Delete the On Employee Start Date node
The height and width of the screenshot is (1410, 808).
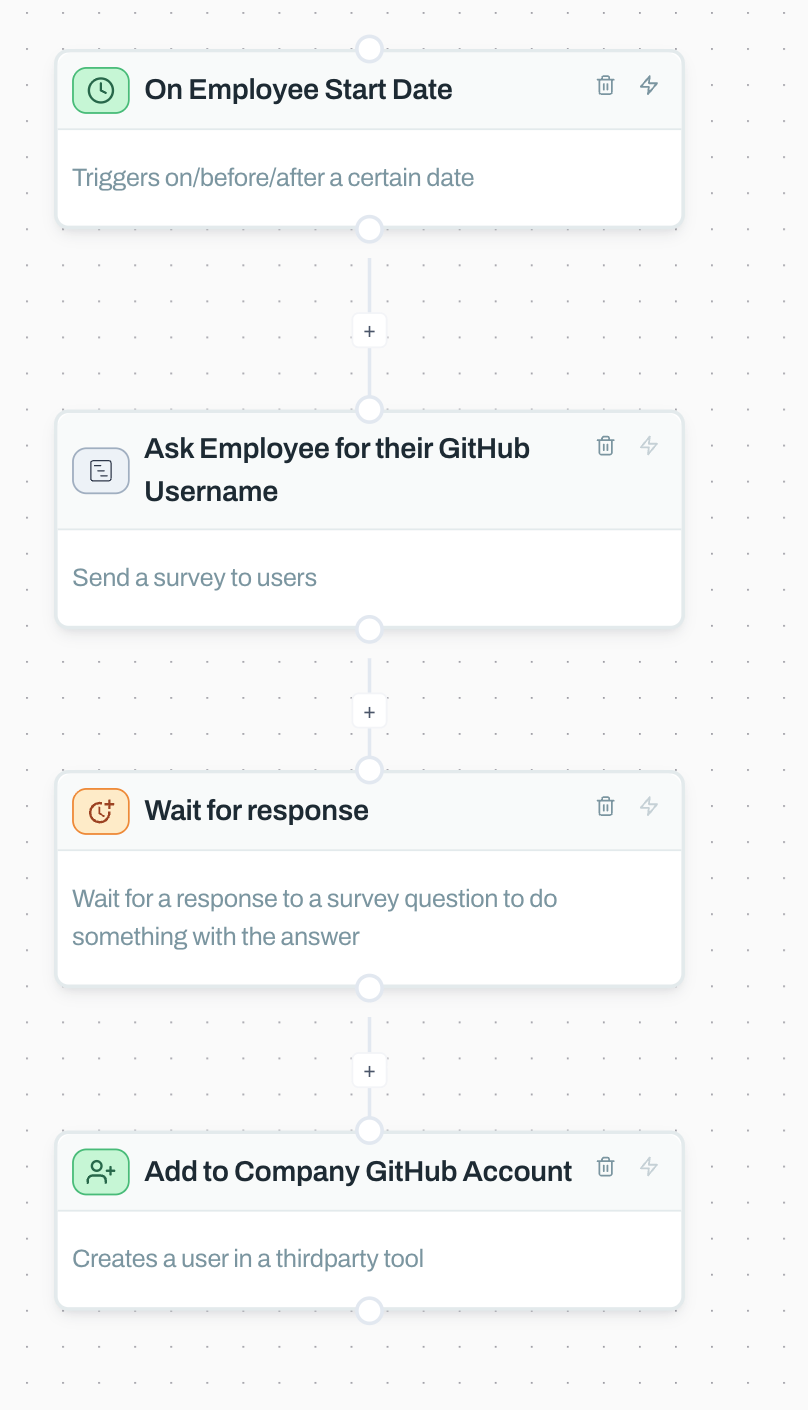605,85
